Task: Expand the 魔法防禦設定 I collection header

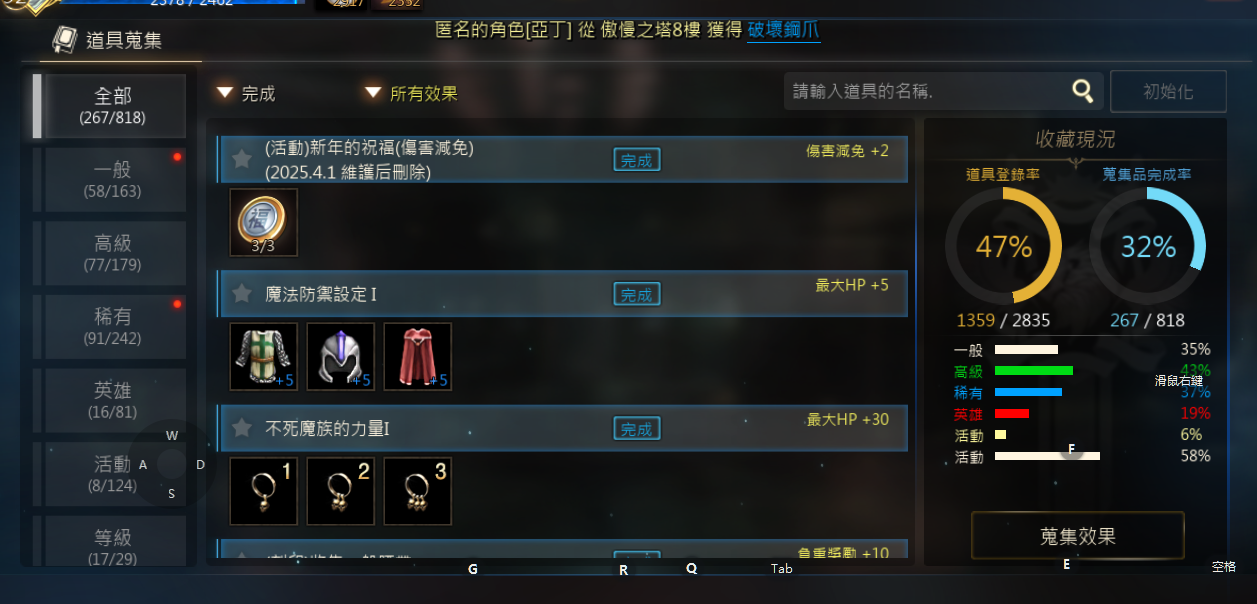Action: 562,294
